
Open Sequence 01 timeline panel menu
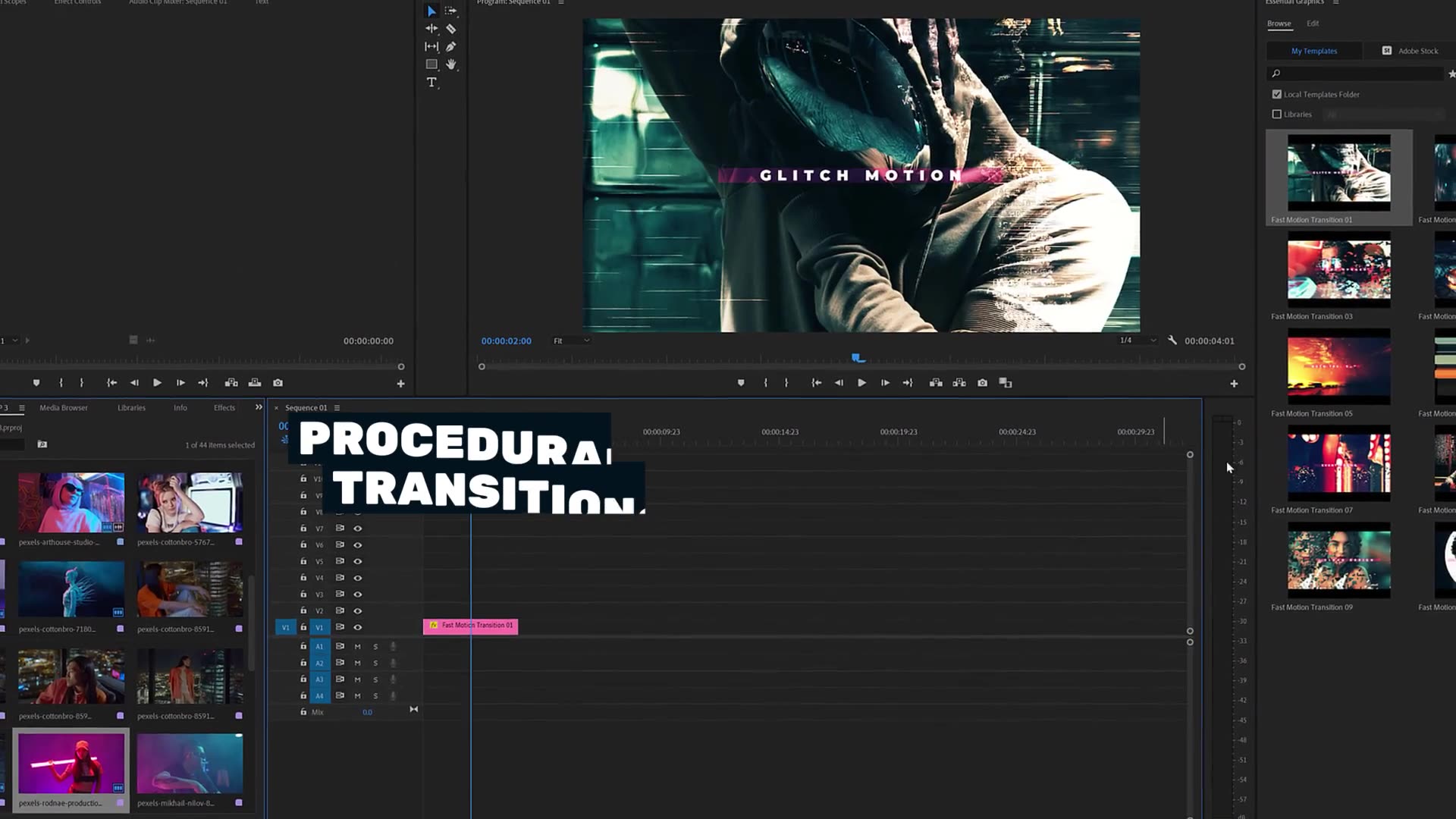pyautogui.click(x=337, y=408)
